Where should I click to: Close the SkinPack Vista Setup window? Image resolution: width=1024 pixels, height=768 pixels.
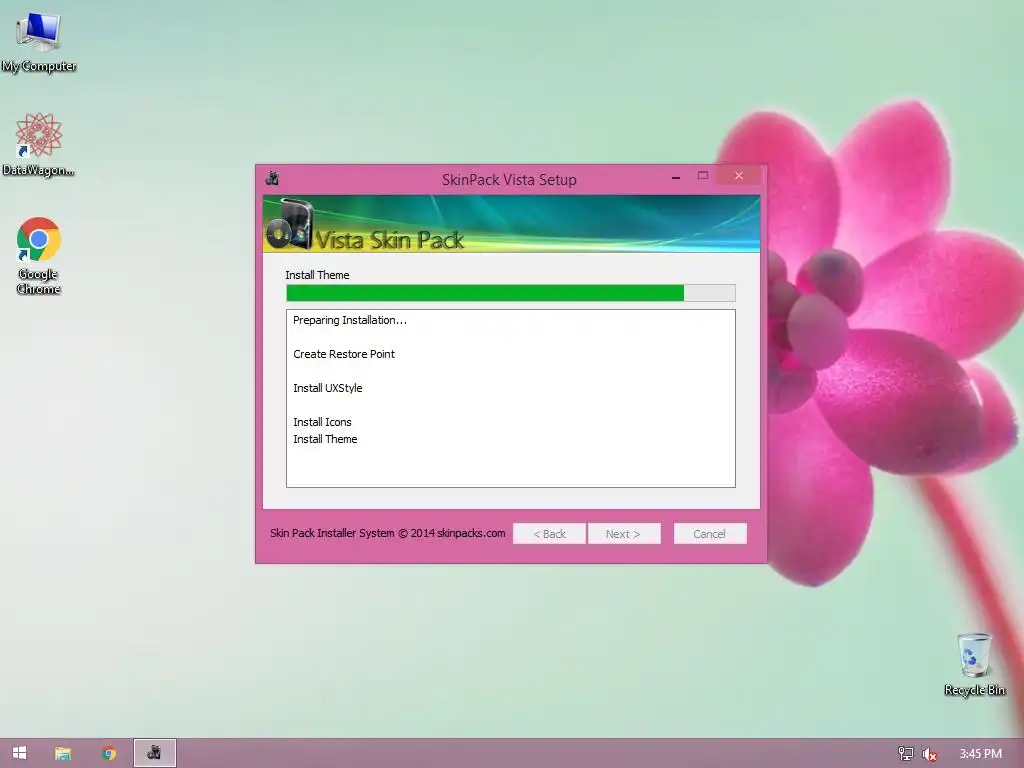click(739, 176)
